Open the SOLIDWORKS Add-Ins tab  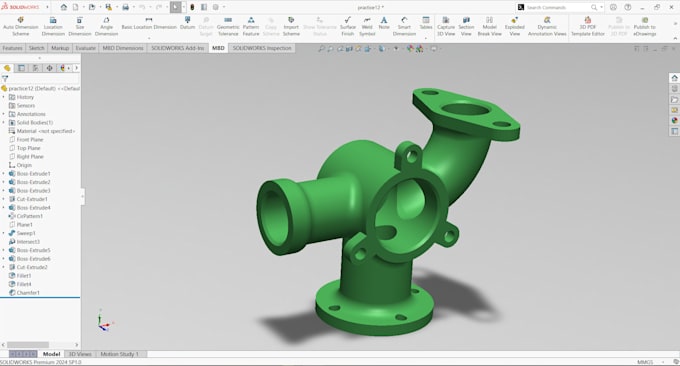pyautogui.click(x=177, y=48)
